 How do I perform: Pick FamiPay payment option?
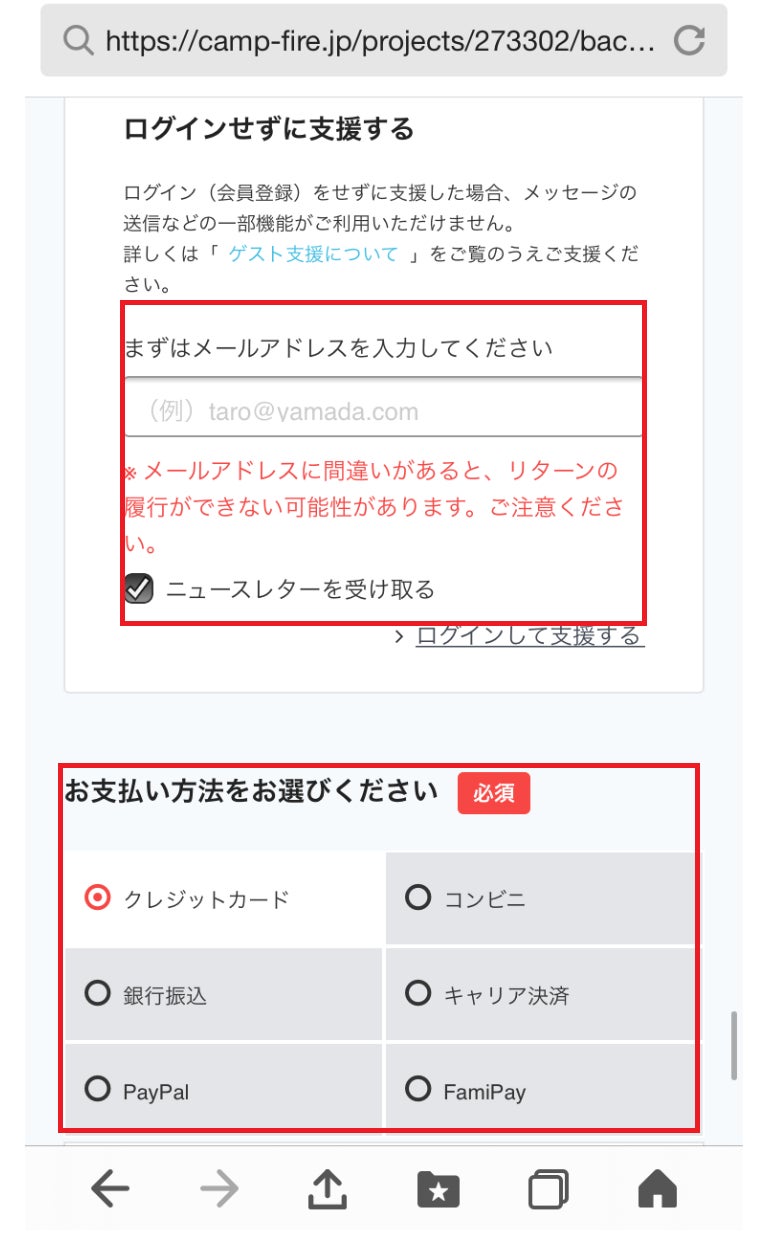coord(418,1089)
